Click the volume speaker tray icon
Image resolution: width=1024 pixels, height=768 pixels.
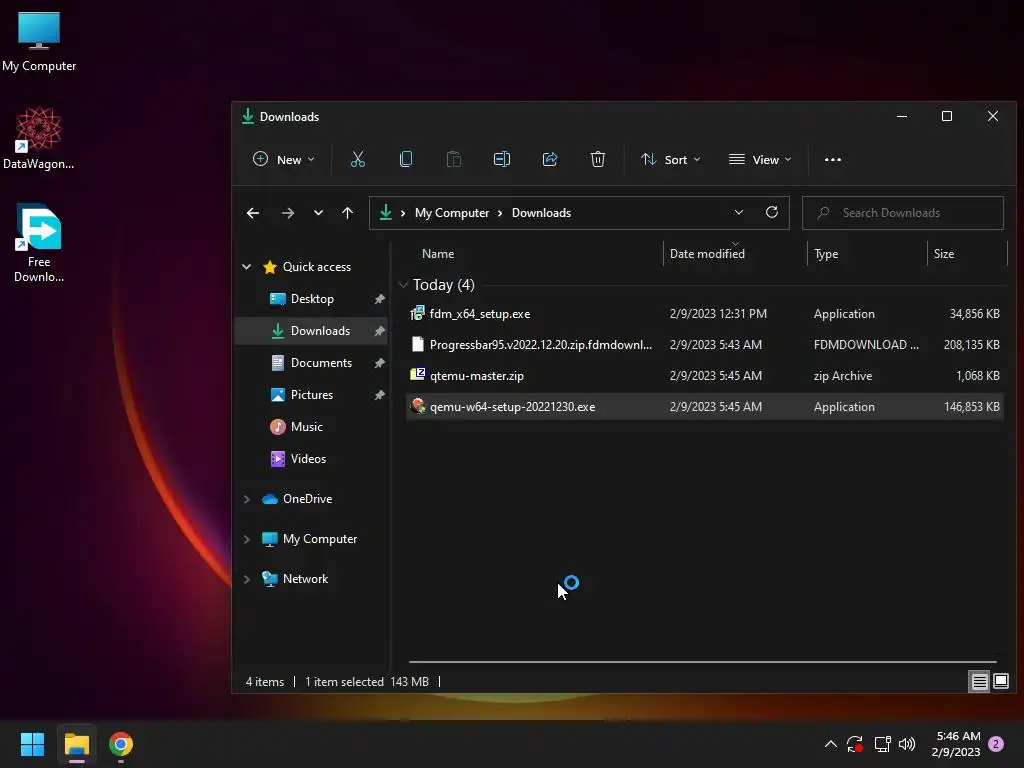coord(907,744)
